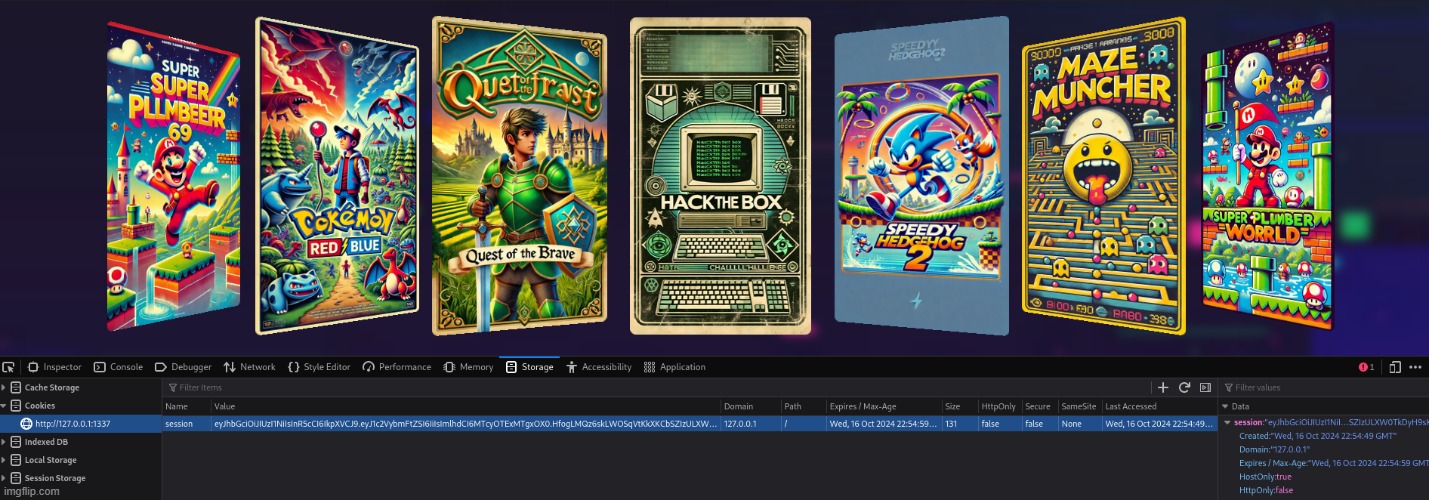Screen dimensions: 1429x500
Task: Click the HttpOnly:false line in sidebar
Action: click(x=1264, y=489)
